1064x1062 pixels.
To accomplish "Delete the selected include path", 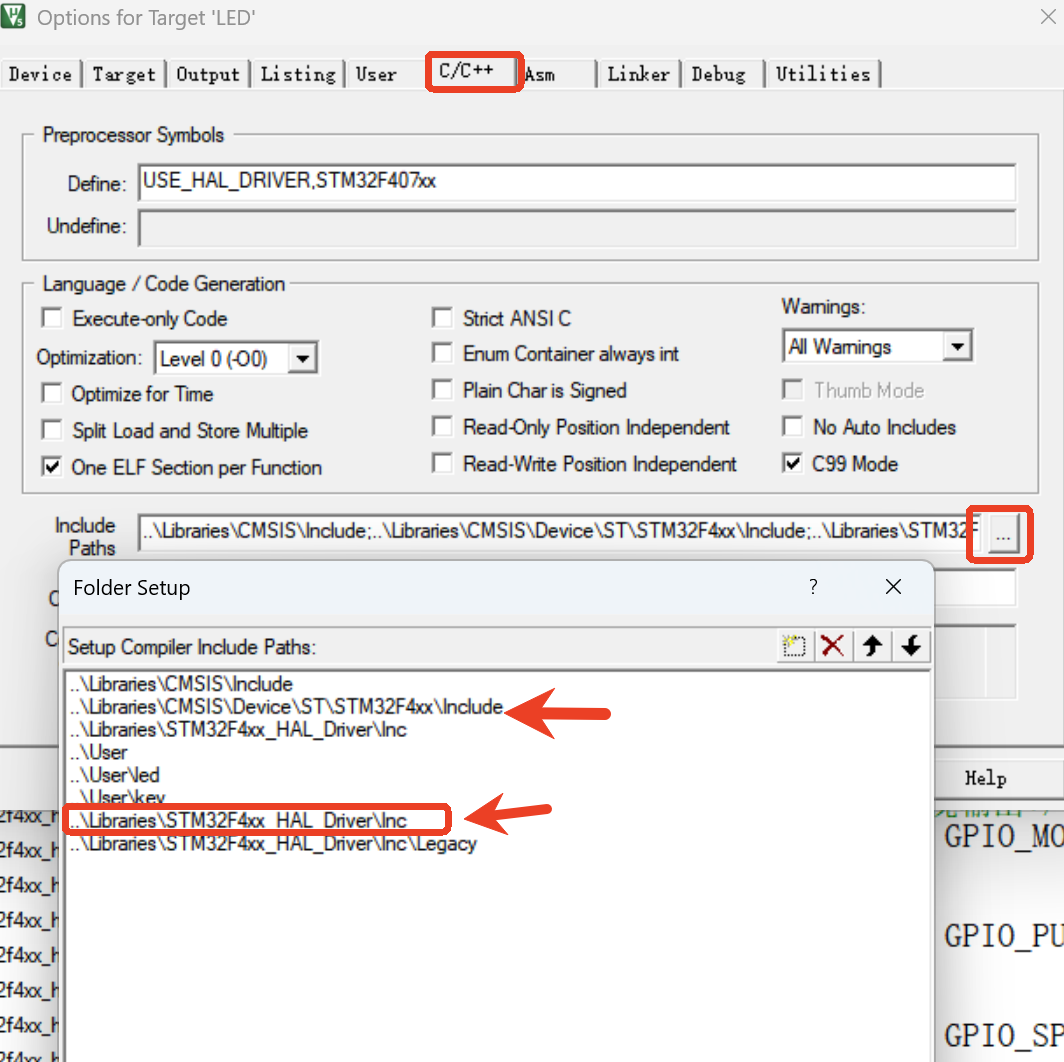I will click(833, 646).
